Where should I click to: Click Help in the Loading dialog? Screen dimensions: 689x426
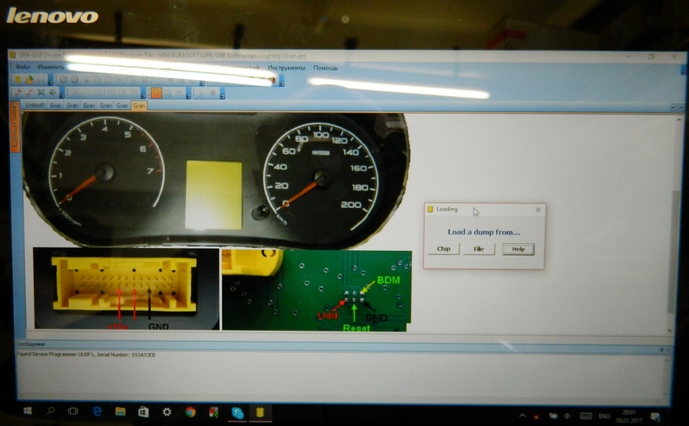point(519,249)
